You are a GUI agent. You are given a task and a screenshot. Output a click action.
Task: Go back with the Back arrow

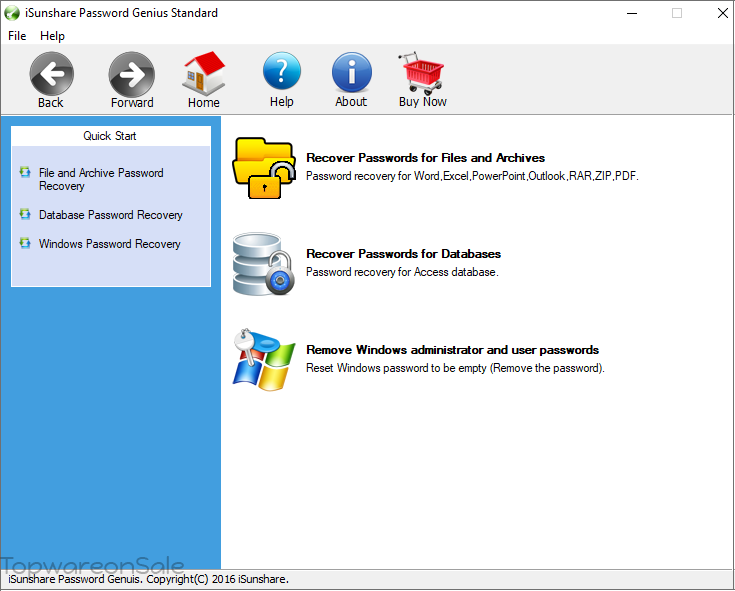click(52, 74)
